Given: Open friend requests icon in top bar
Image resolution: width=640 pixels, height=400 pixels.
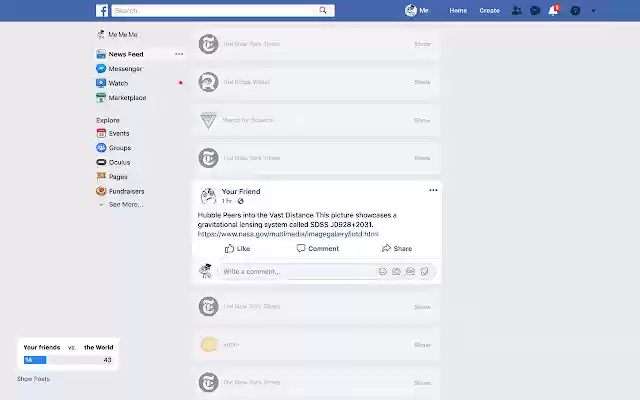Looking at the screenshot, I should coord(516,11).
